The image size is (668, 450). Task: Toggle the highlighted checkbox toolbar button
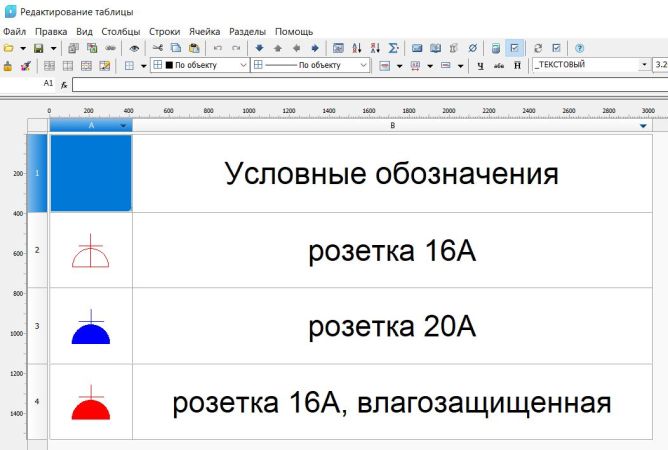click(514, 48)
